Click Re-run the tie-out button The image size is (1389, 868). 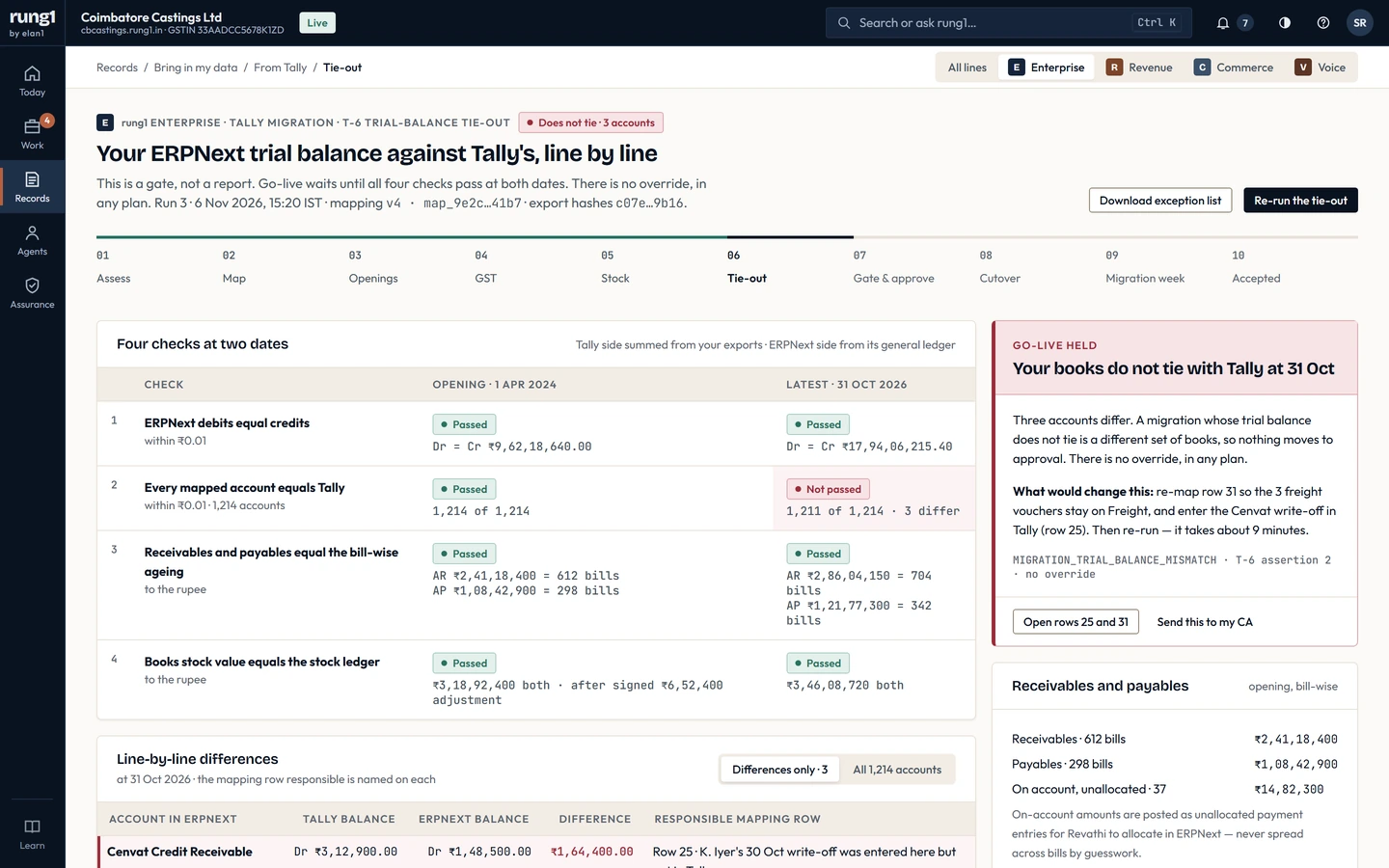point(1300,201)
